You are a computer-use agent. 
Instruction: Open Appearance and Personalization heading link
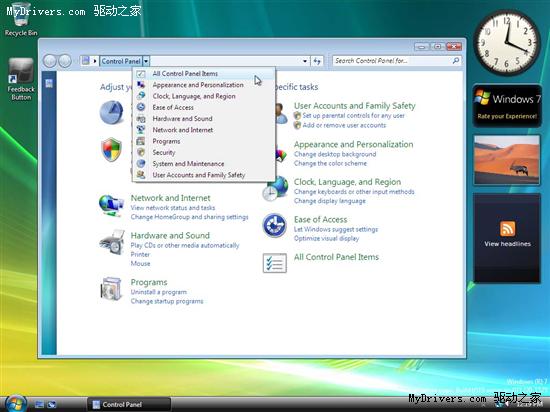click(354, 144)
